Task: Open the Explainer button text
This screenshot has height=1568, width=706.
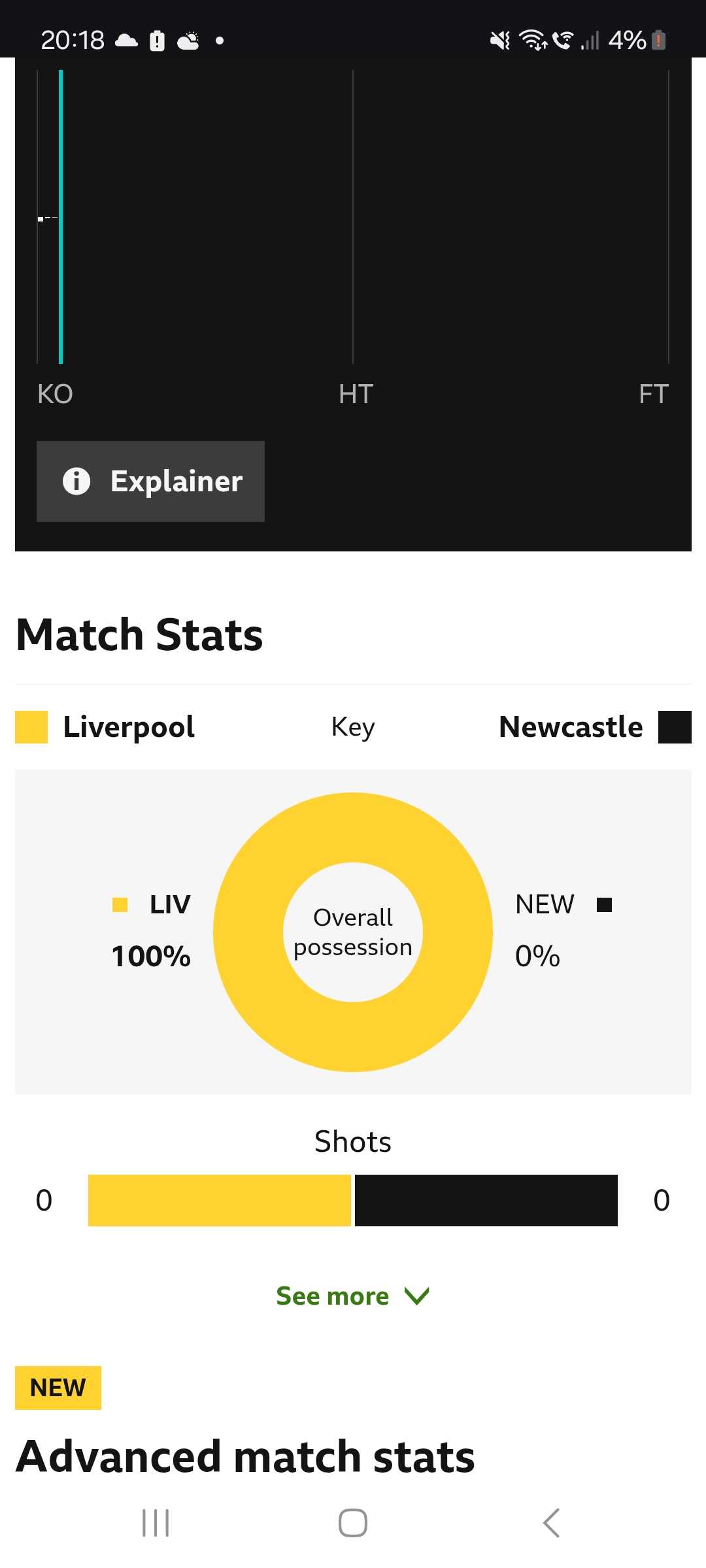Action: click(x=176, y=482)
